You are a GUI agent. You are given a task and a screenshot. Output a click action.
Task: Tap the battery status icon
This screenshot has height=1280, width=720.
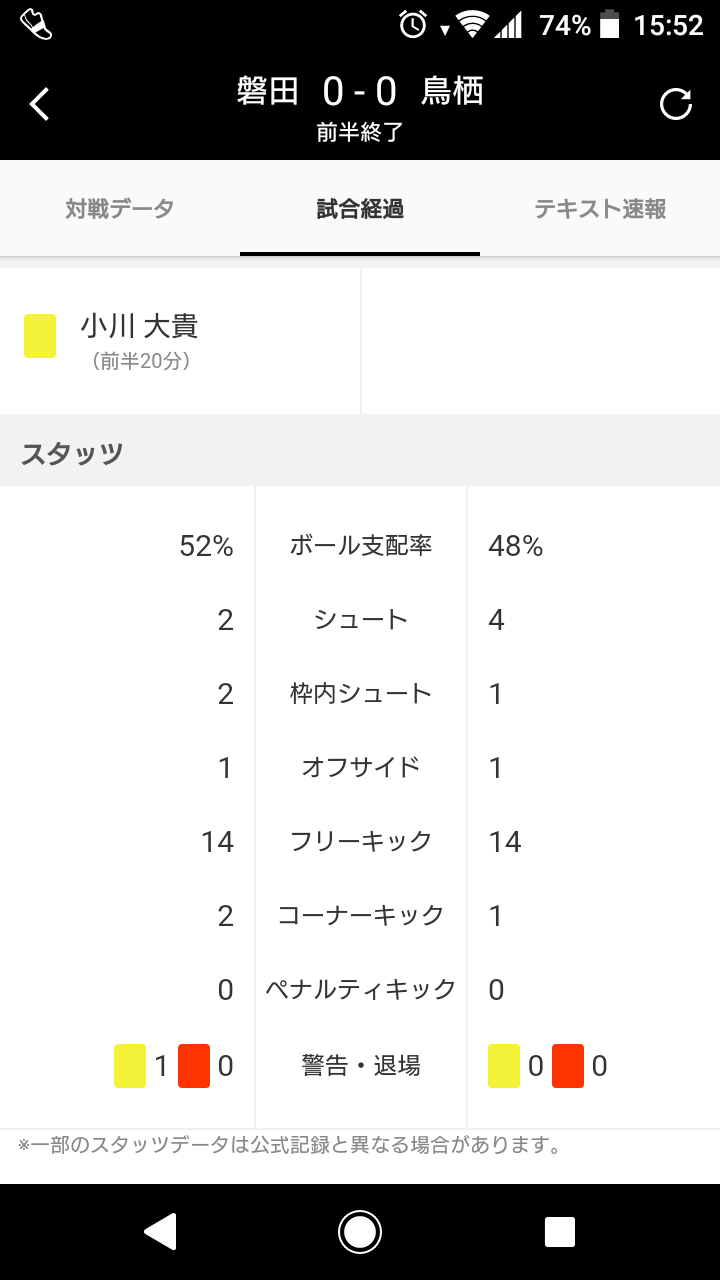pyautogui.click(x=609, y=25)
